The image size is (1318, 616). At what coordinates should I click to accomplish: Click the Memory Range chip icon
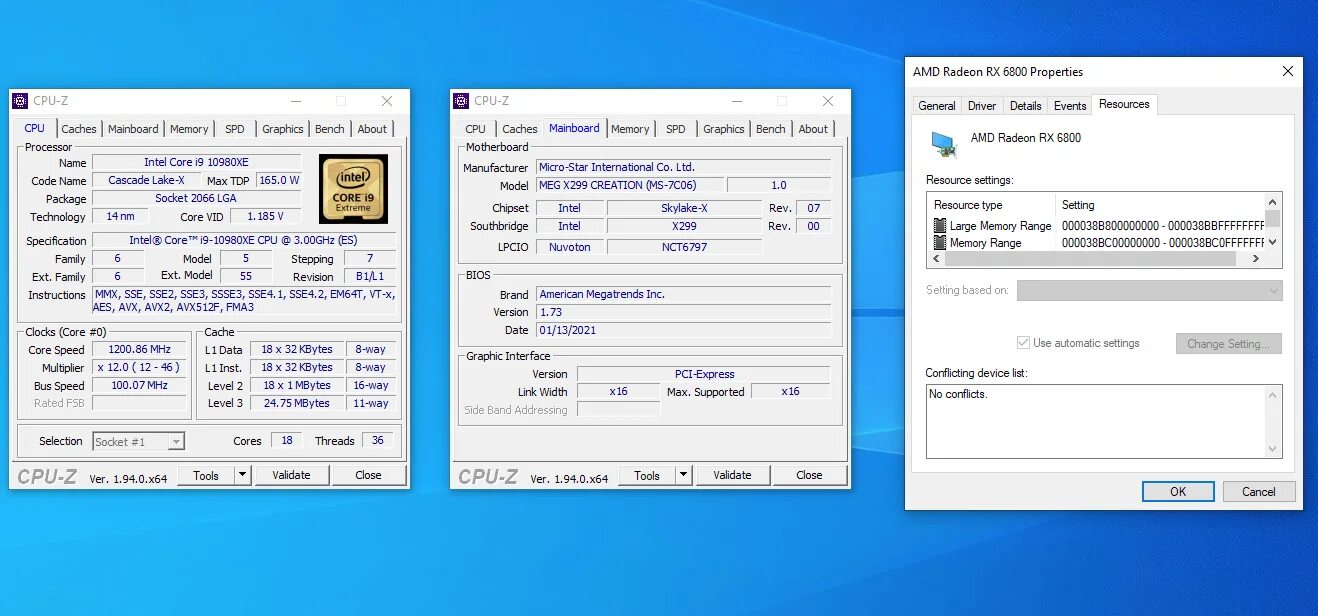tap(940, 243)
